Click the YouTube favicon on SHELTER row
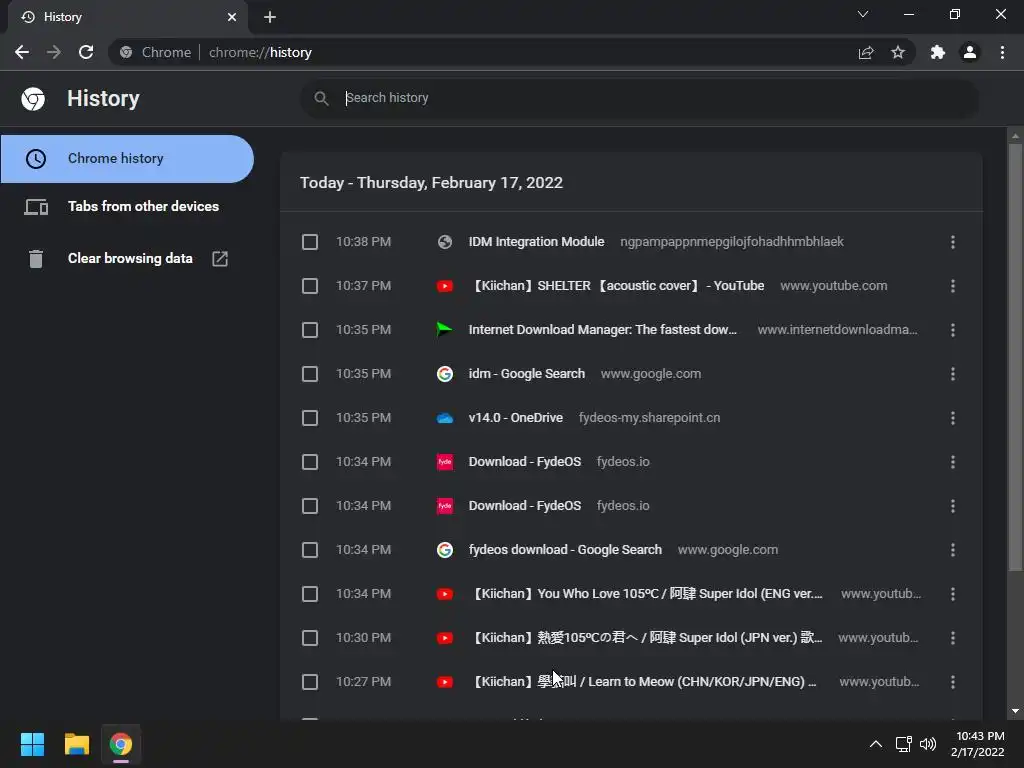 point(445,286)
